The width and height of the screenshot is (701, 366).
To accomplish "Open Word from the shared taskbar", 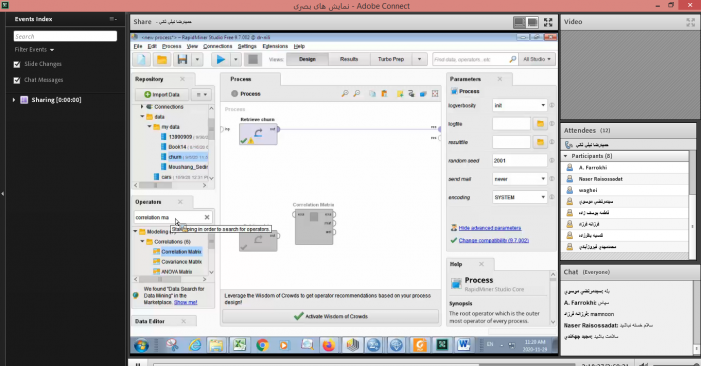I will point(464,345).
